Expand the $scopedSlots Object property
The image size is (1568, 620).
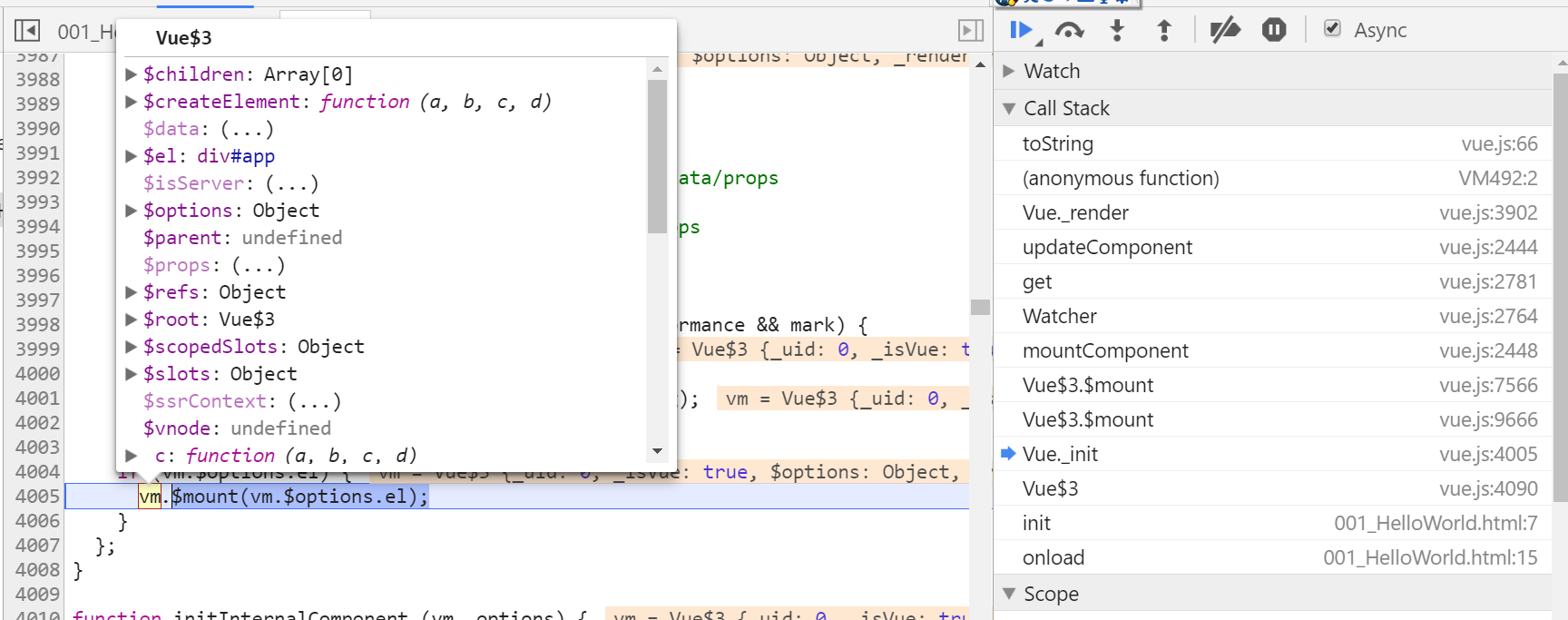tap(131, 346)
